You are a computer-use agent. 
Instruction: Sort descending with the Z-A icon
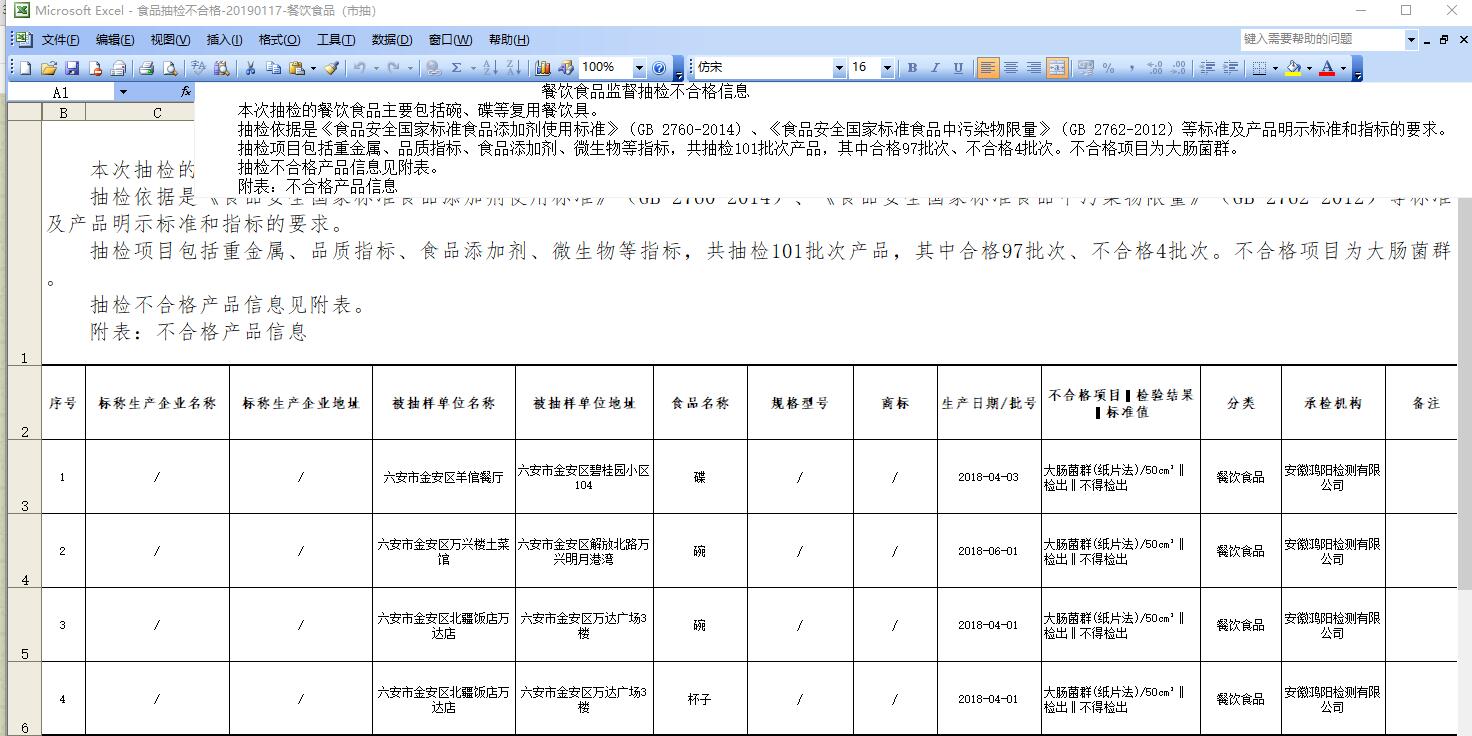513,68
